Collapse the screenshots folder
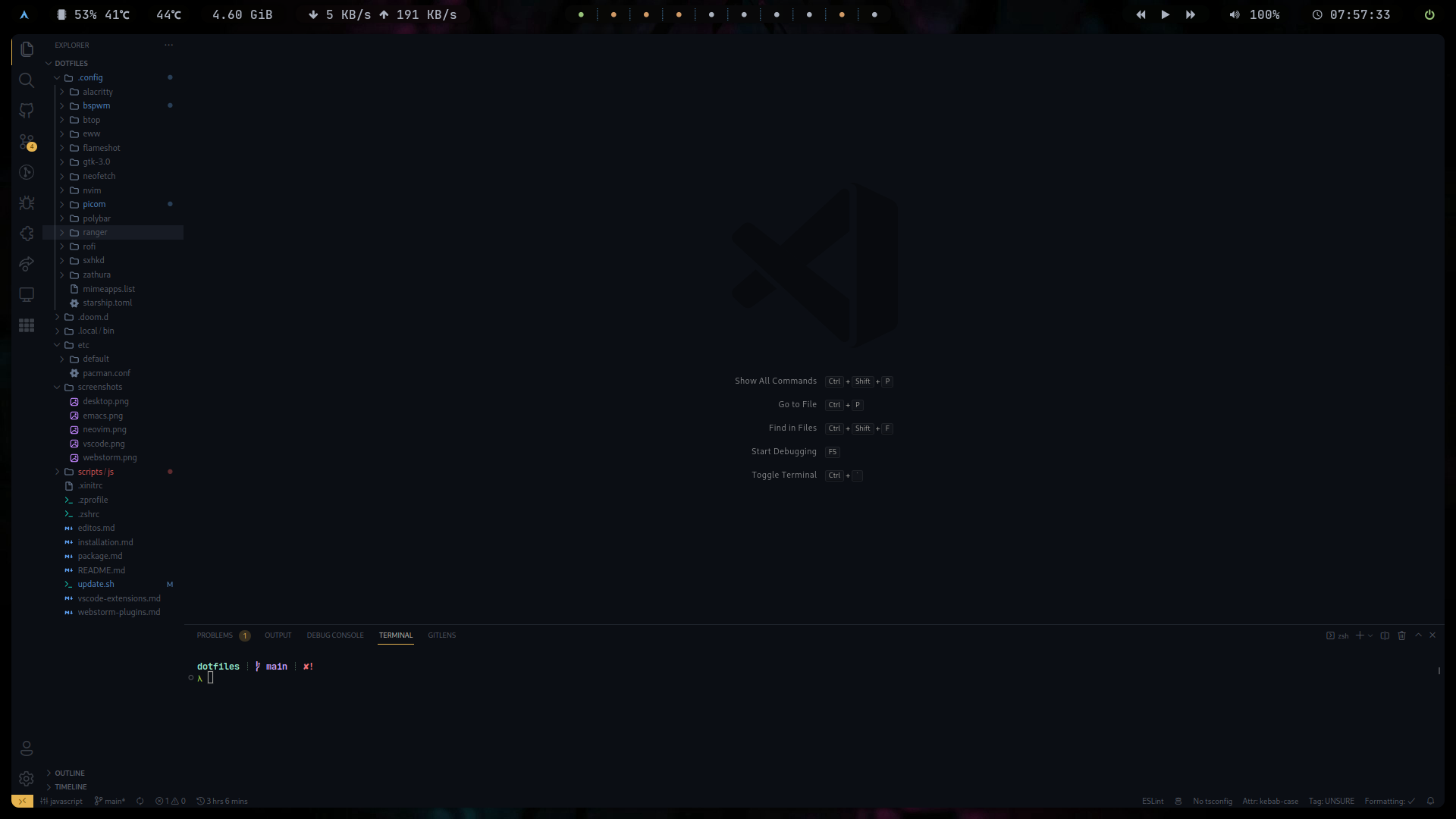Screen dimensions: 1456x819 (x=99, y=387)
